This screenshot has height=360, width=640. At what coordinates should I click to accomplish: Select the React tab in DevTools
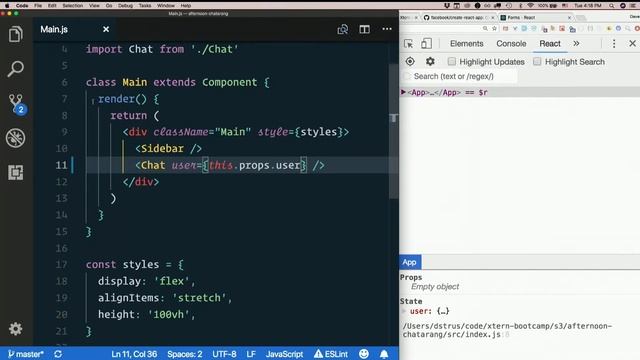550,44
